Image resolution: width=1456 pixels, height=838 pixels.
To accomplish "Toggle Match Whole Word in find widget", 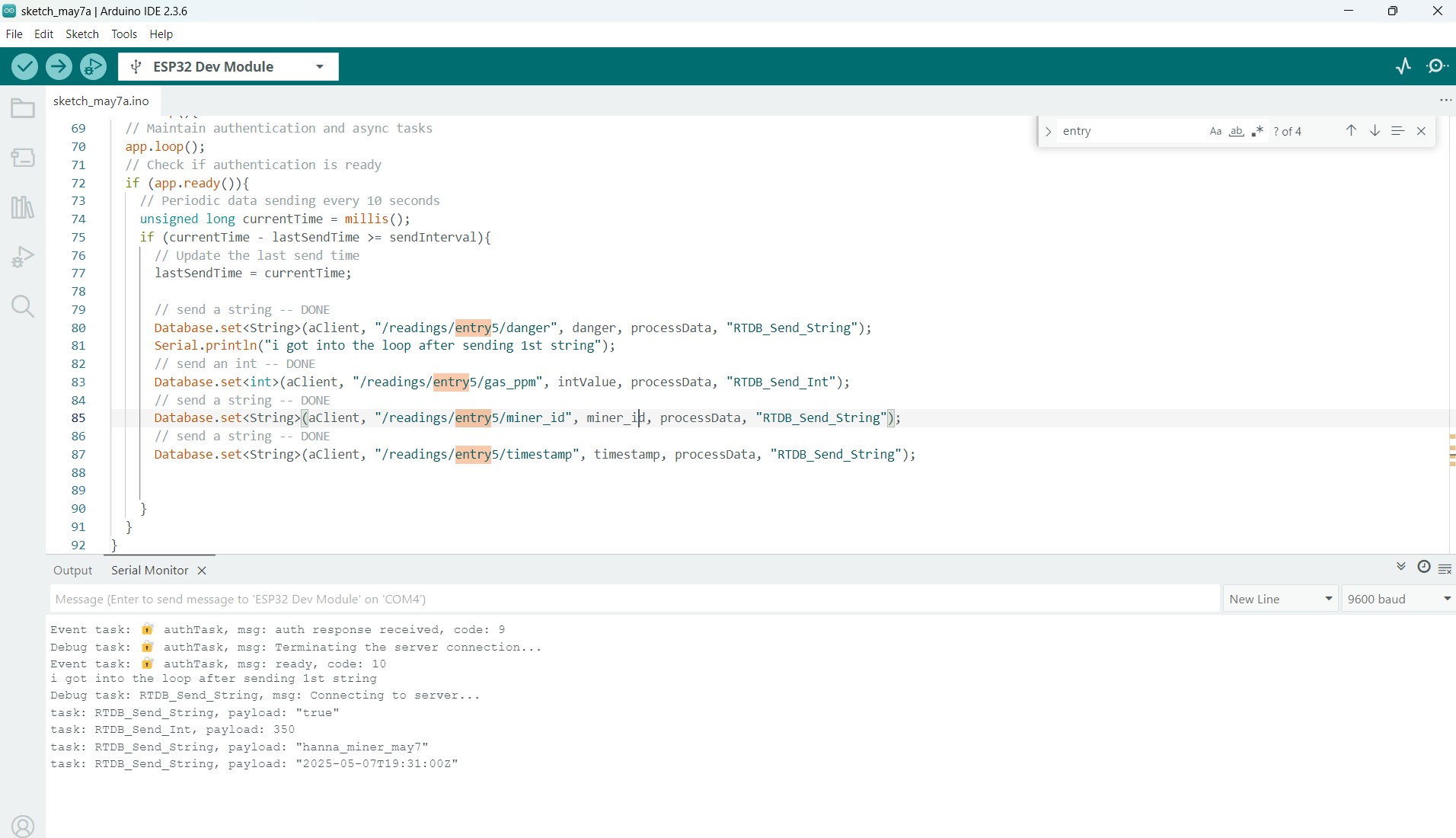I will pyautogui.click(x=1237, y=132).
